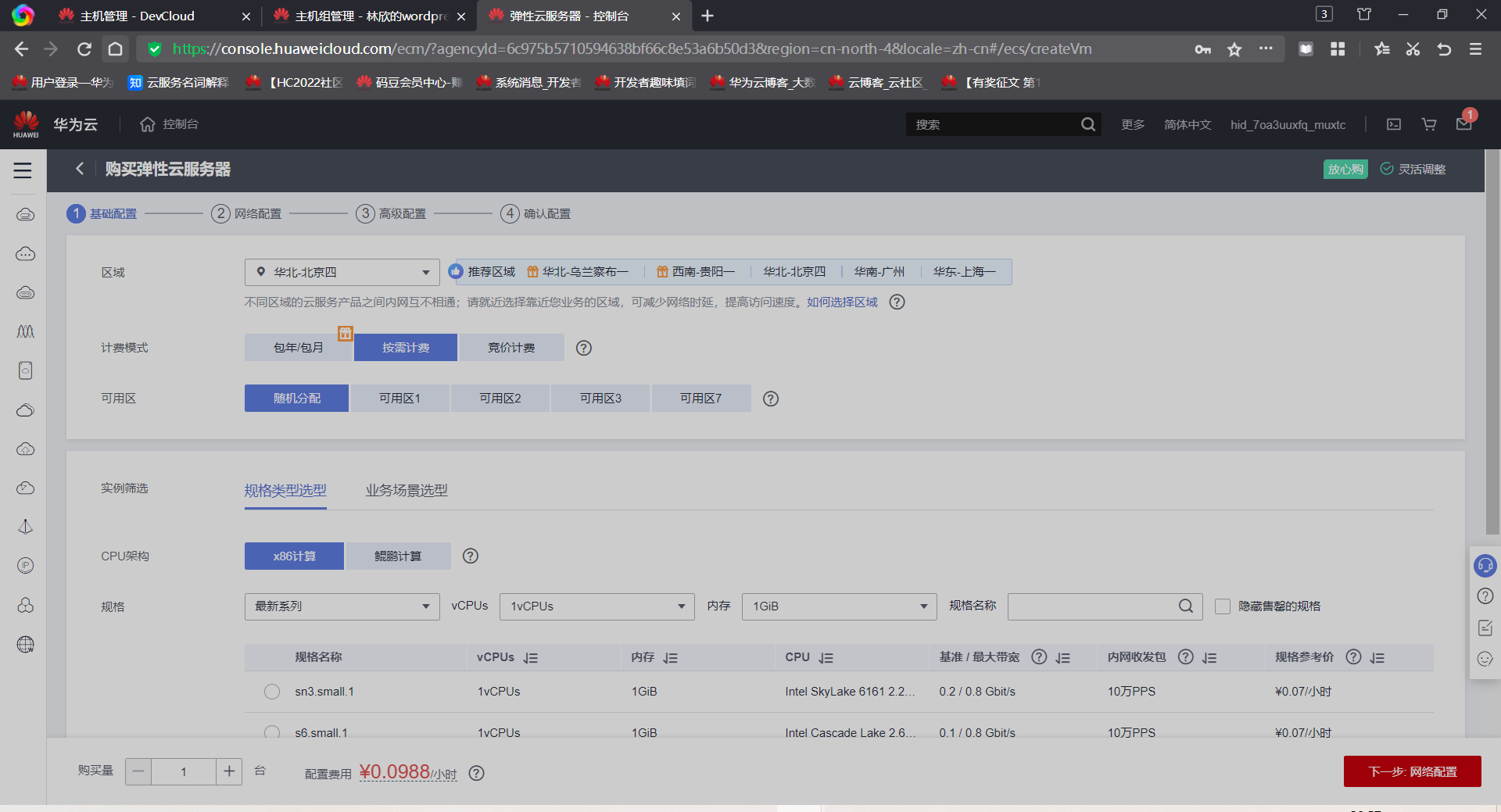1501x812 pixels.
Task: Click 下一步: 网络配置 button
Action: click(x=1413, y=771)
